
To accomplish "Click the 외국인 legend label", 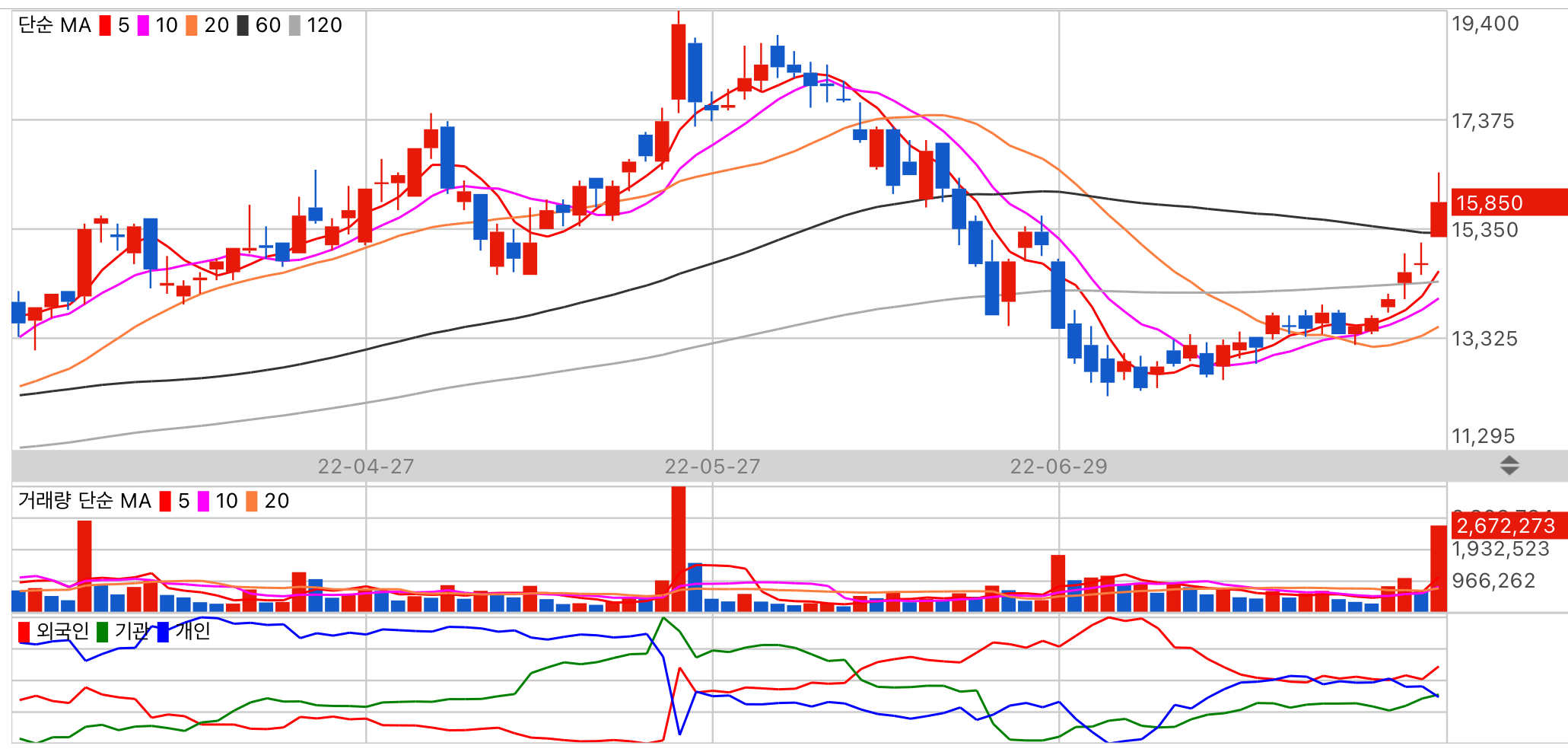I will [62, 632].
